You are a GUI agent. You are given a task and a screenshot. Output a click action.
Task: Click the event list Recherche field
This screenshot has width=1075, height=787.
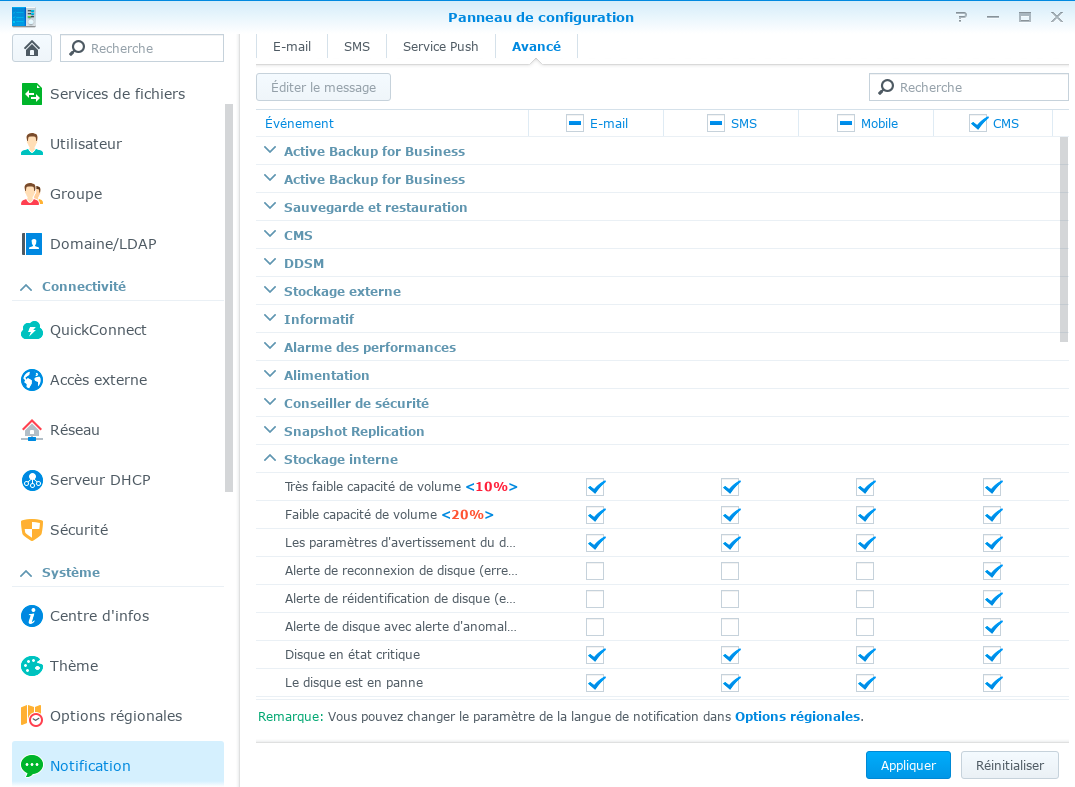coord(968,87)
